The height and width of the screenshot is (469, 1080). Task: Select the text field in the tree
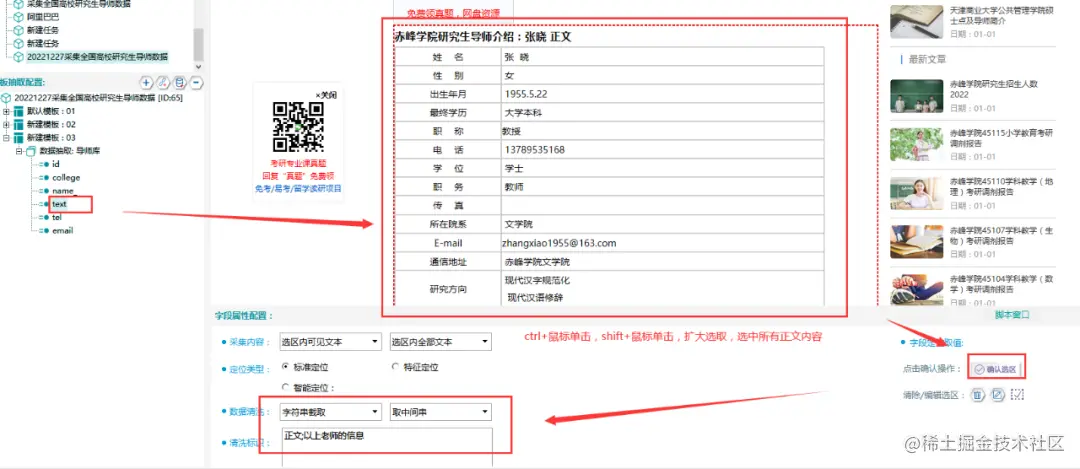[59, 204]
